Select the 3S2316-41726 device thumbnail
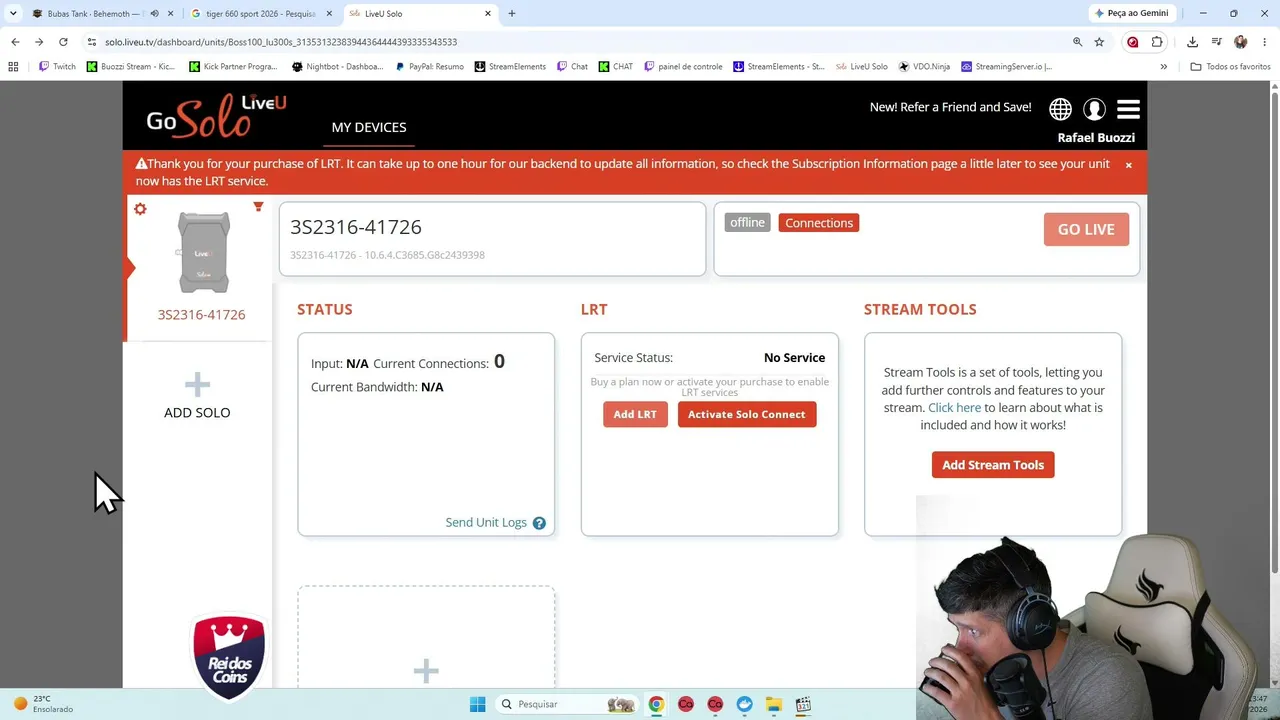Viewport: 1280px width, 720px height. coord(203,253)
